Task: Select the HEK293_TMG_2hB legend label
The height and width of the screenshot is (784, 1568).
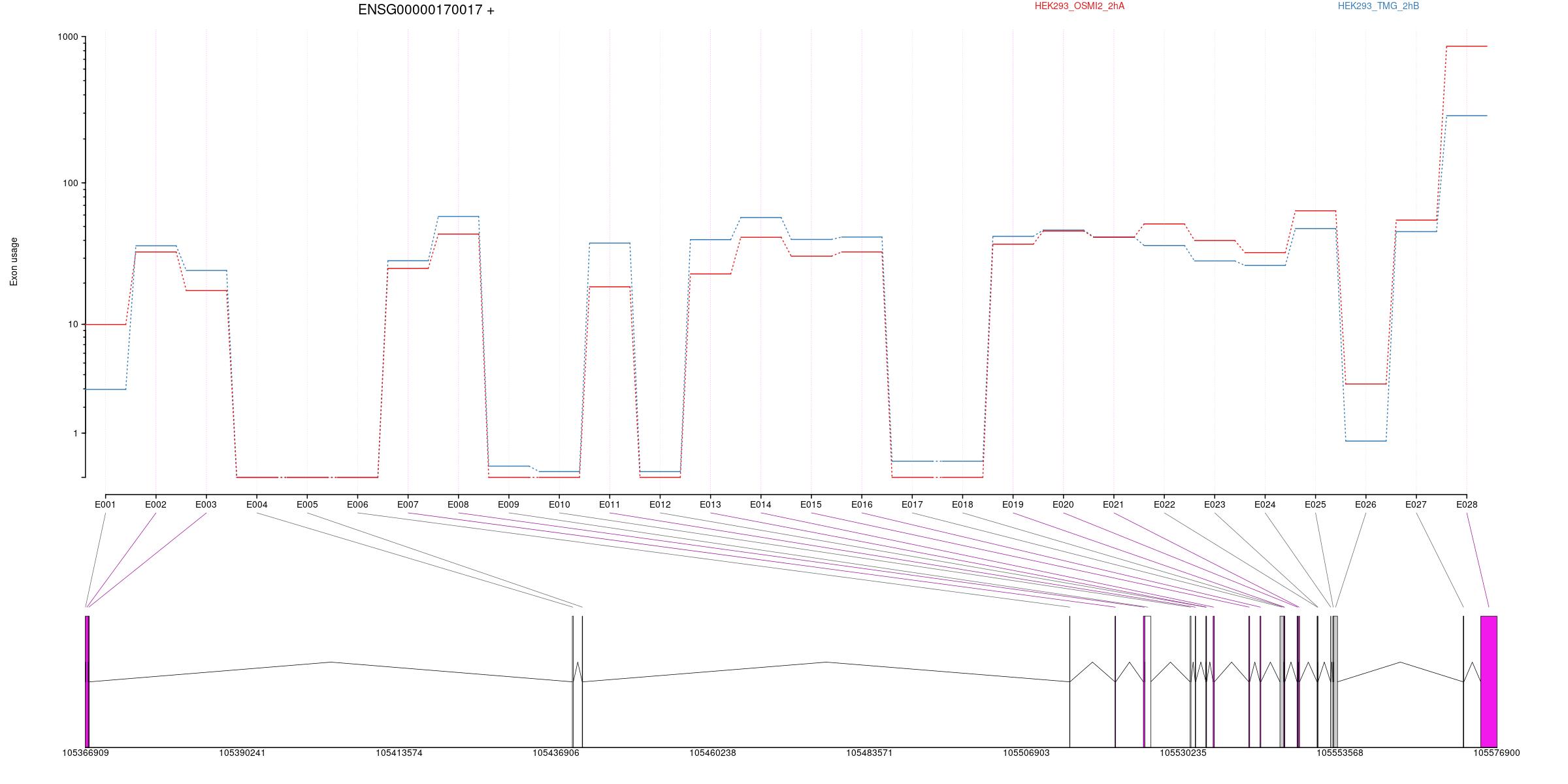Action: coord(1379,6)
